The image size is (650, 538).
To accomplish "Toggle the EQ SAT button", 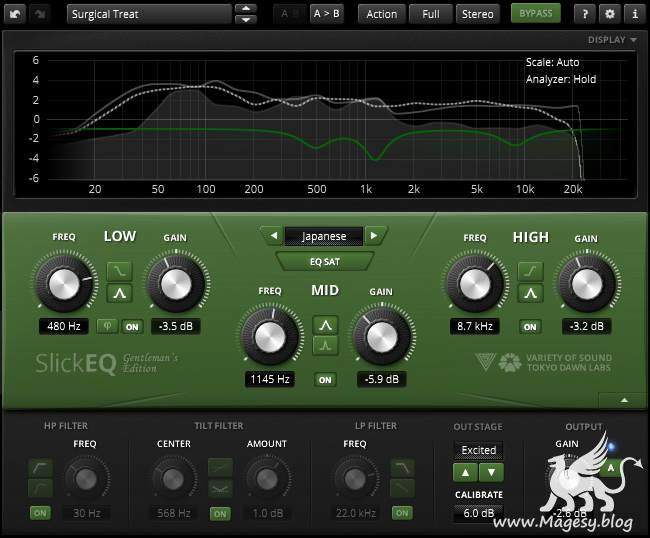I will point(325,262).
